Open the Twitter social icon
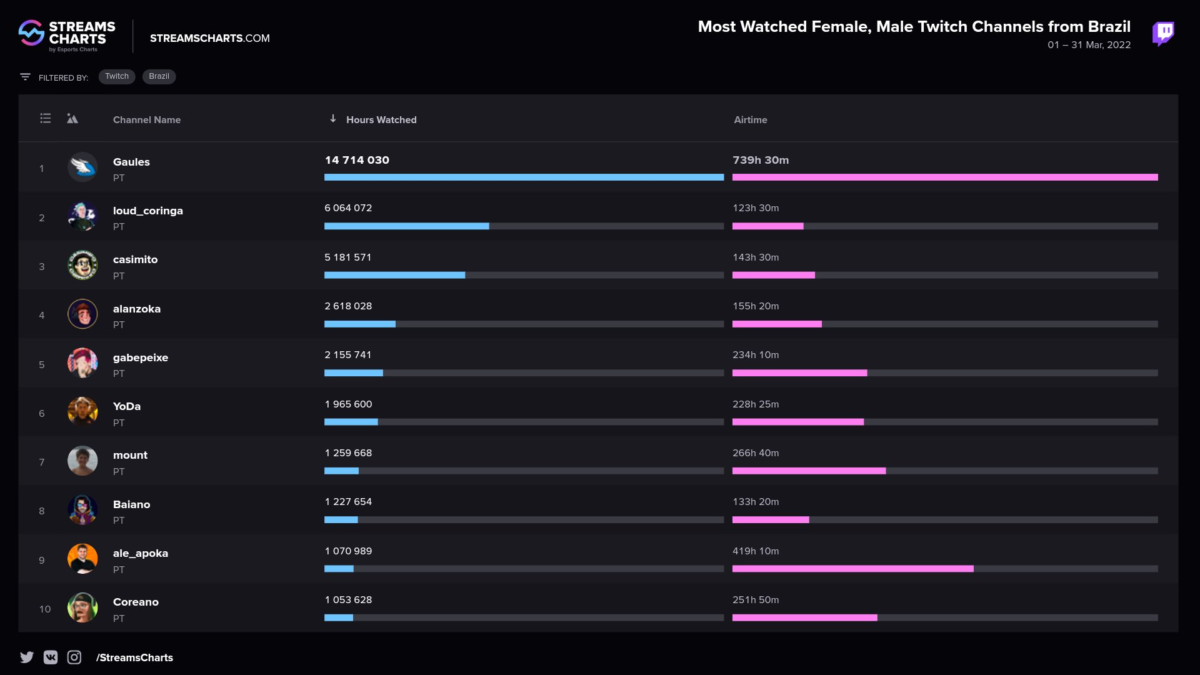This screenshot has width=1200, height=675. pyautogui.click(x=27, y=657)
